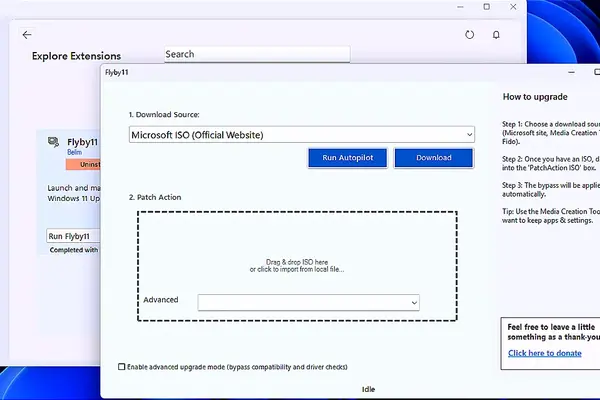600x400 pixels.
Task: Enable advanced upgrade mode checkbox
Action: click(x=122, y=367)
